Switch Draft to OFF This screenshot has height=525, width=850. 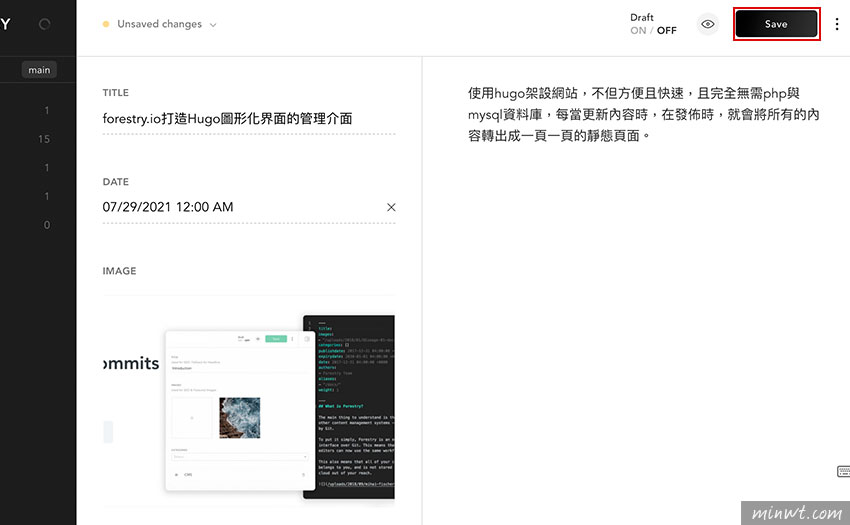[x=667, y=31]
